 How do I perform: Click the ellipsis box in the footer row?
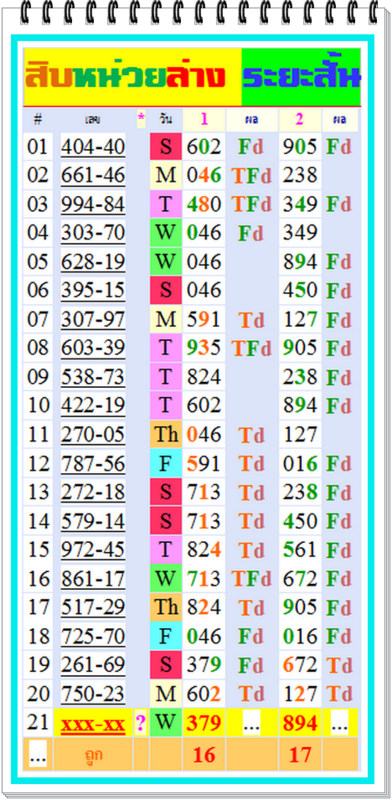click(38, 754)
